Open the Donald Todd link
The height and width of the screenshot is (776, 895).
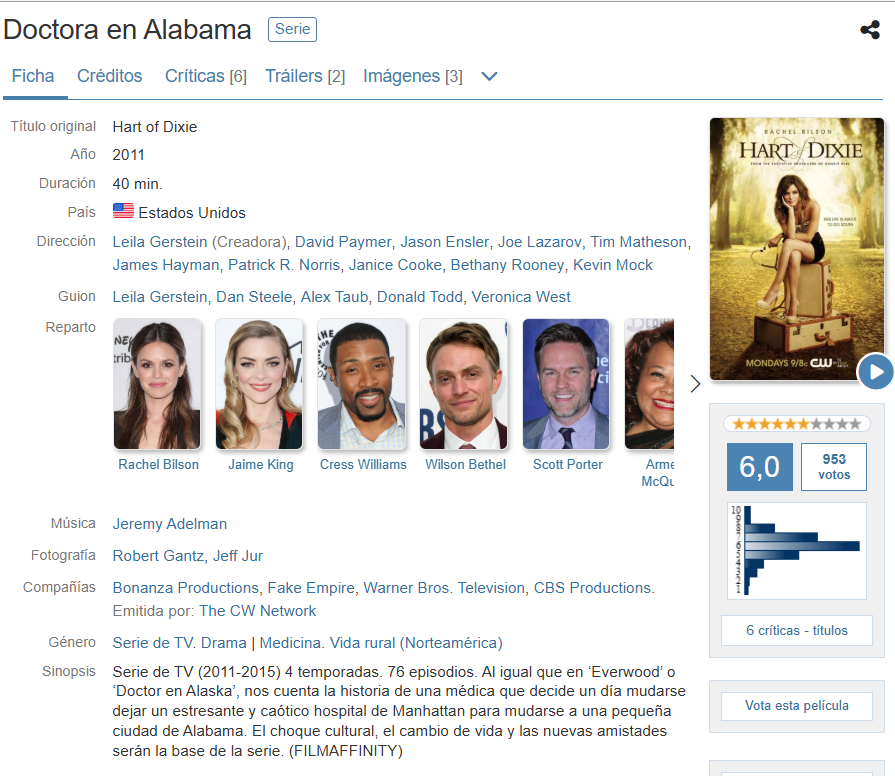tap(420, 297)
